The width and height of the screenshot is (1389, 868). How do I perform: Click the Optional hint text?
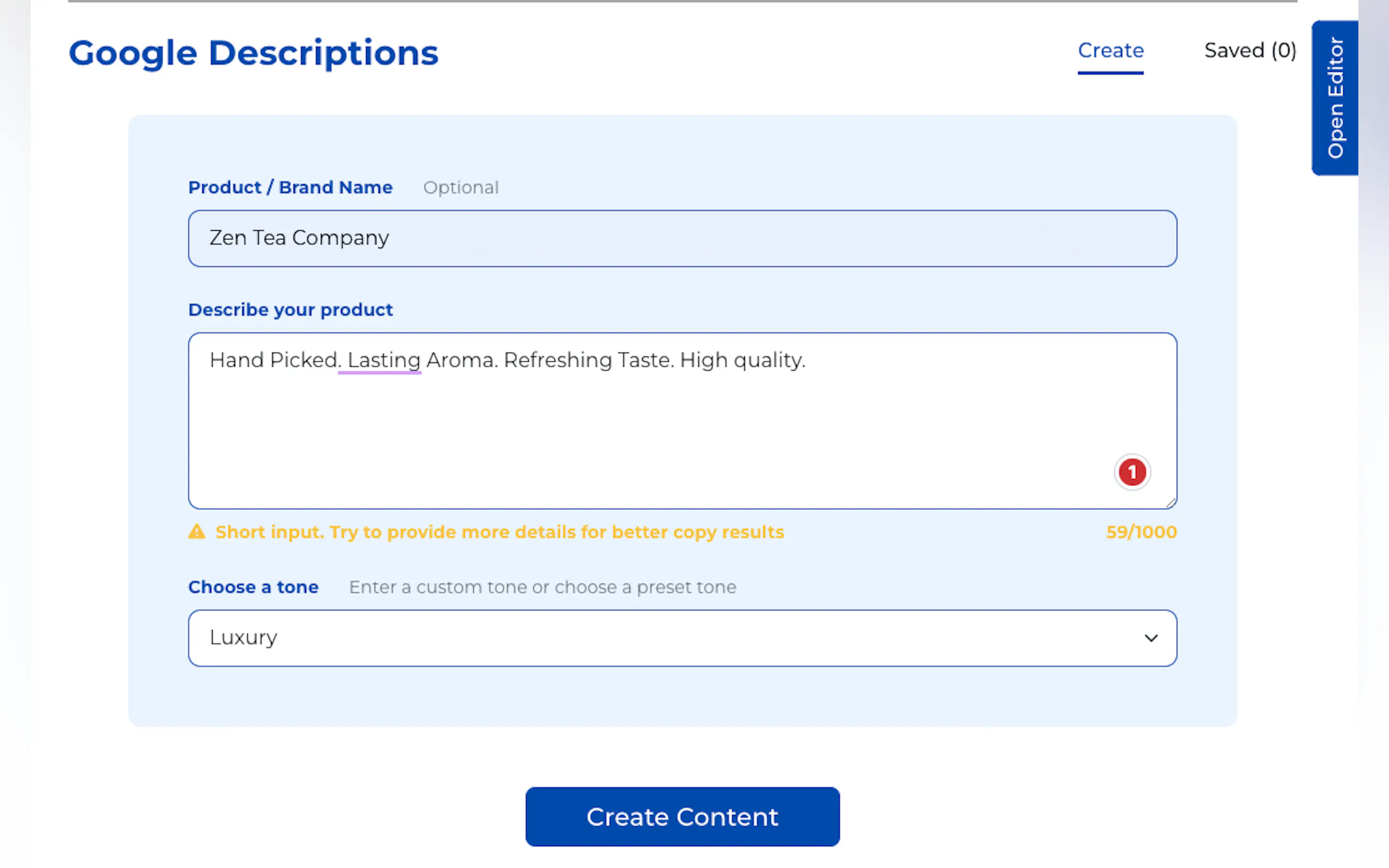coord(460,187)
